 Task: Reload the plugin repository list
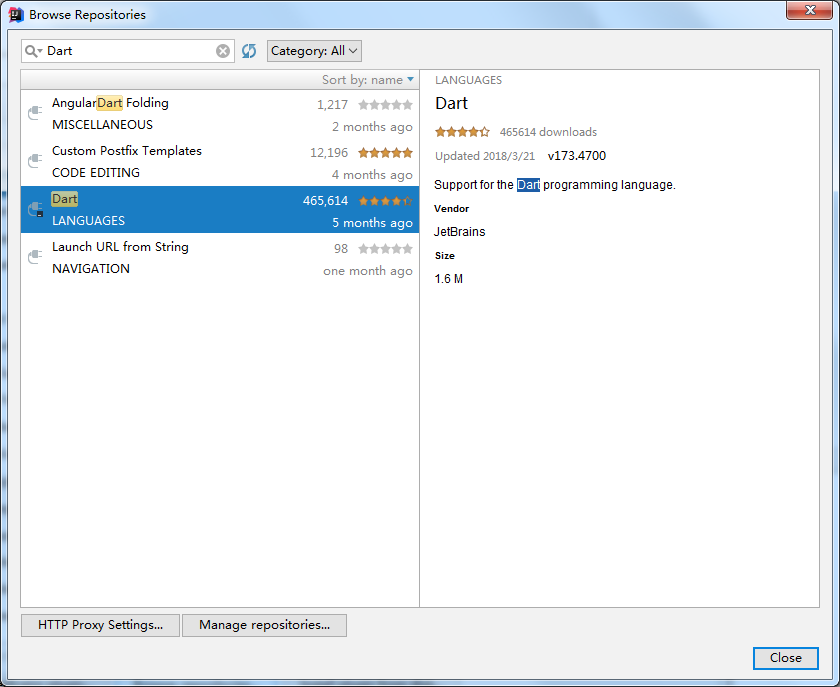[249, 51]
